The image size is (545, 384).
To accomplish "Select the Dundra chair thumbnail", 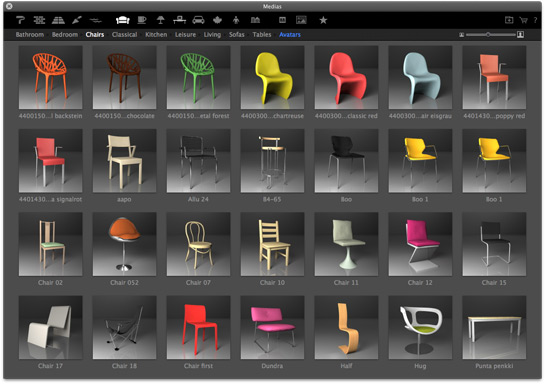I will coord(272,327).
